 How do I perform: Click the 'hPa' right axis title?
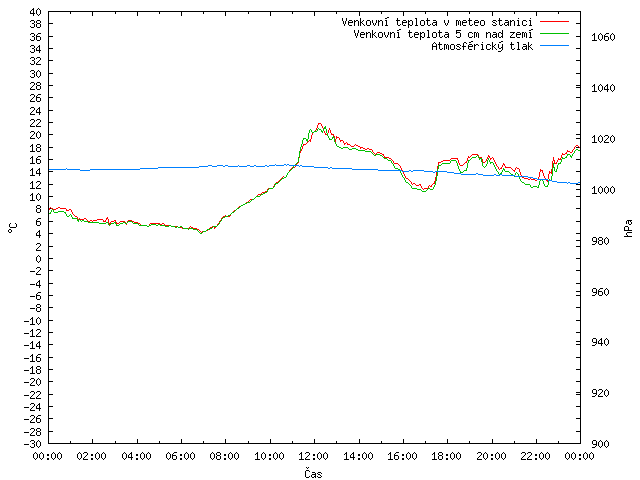[x=628, y=228]
